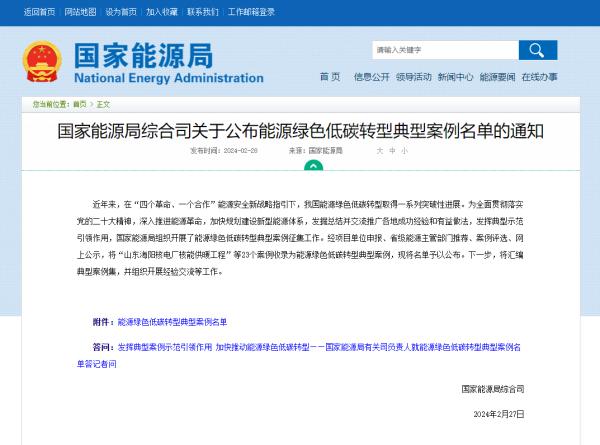The width and height of the screenshot is (600, 445).
Task: Set font size to 小 (small)
Action: point(404,150)
